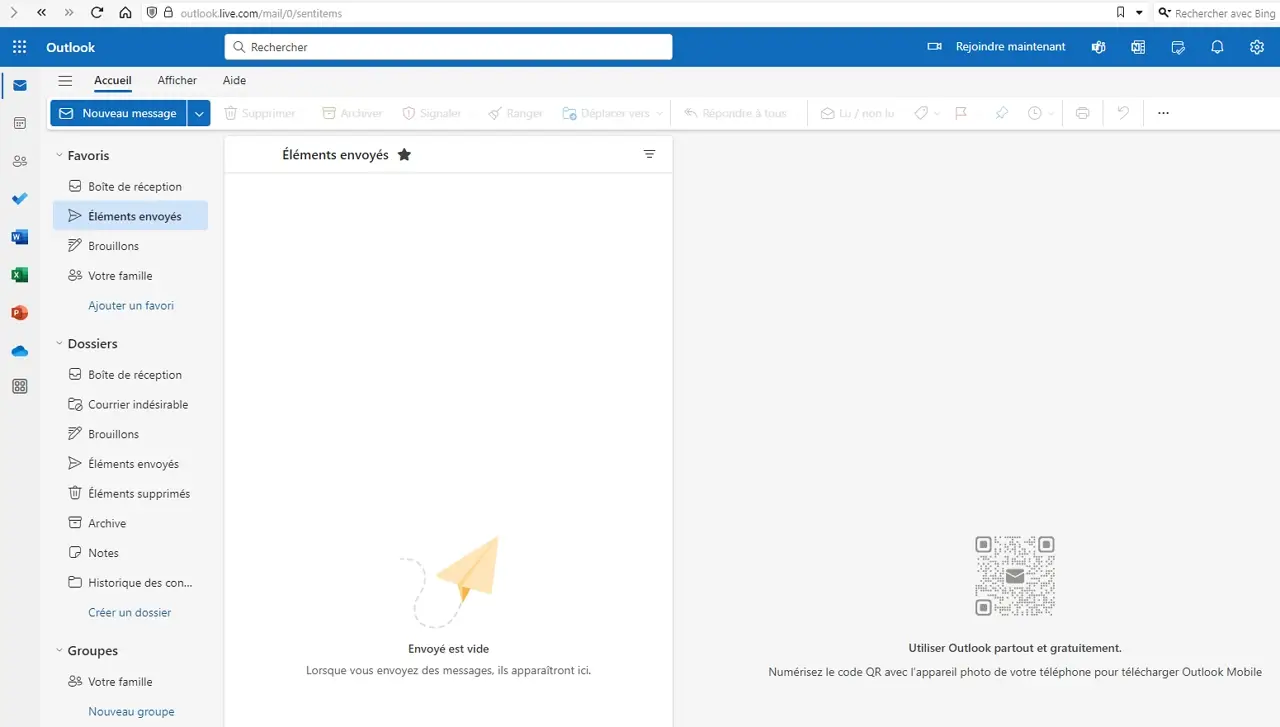Toggle navigation pane hamburger icon

[x=65, y=81]
